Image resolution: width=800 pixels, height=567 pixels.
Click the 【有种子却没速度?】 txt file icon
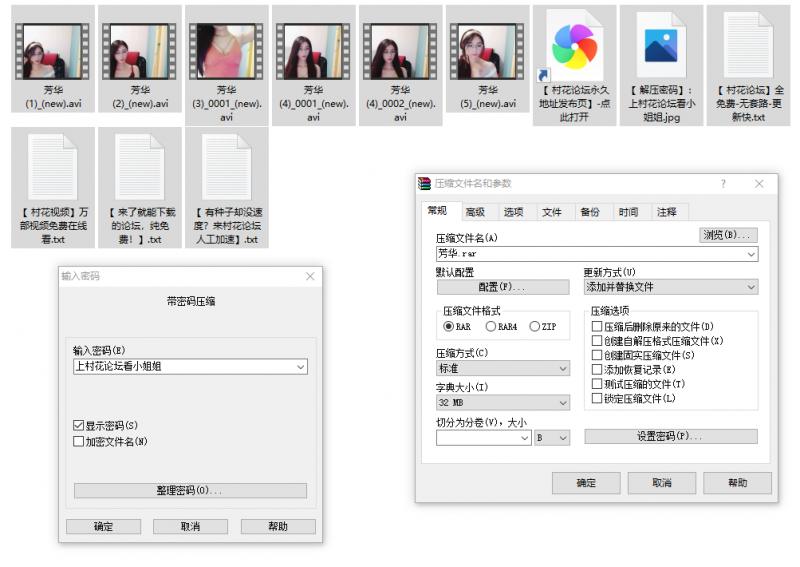point(226,170)
